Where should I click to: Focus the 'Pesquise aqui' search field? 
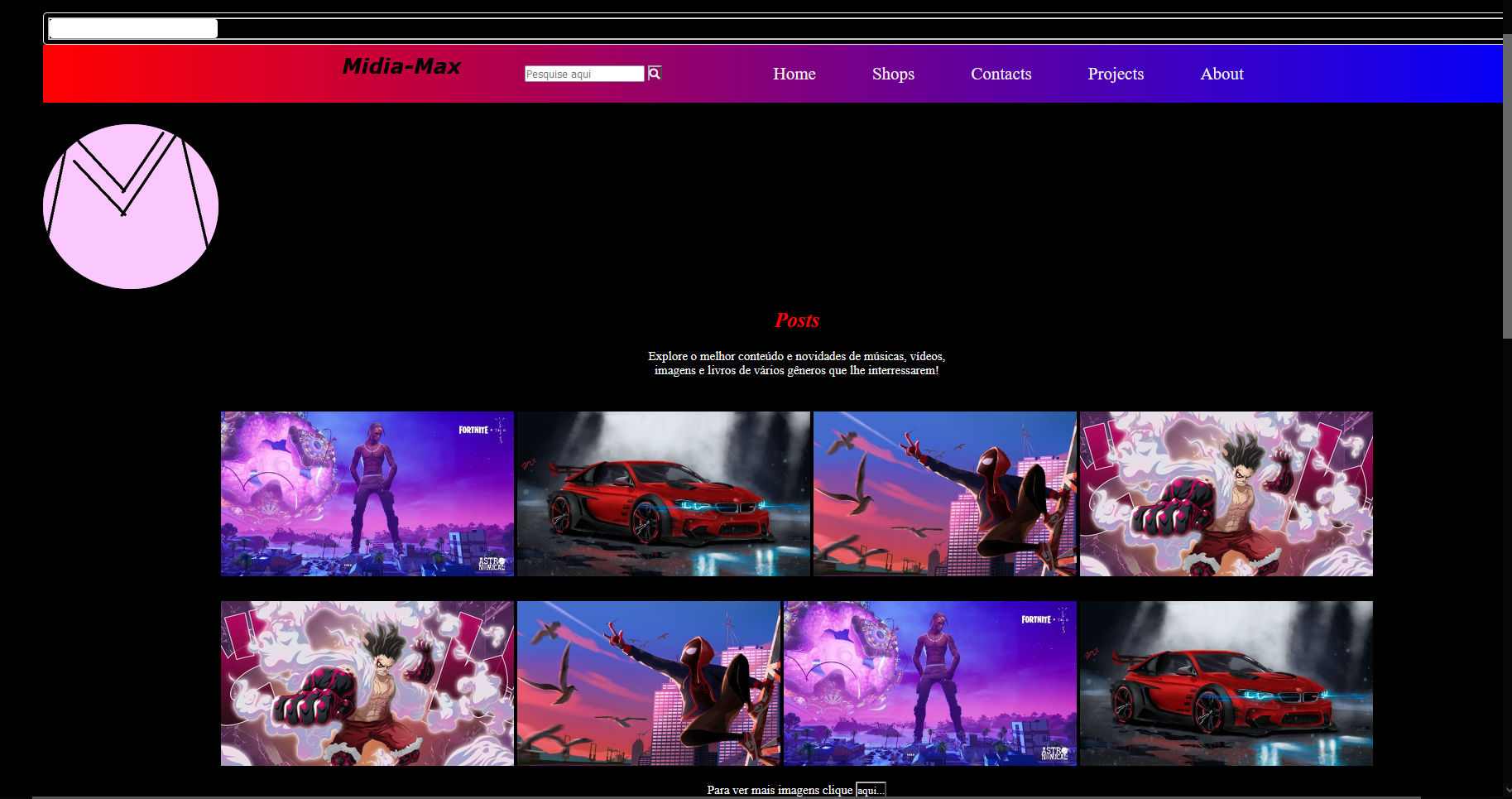click(583, 75)
